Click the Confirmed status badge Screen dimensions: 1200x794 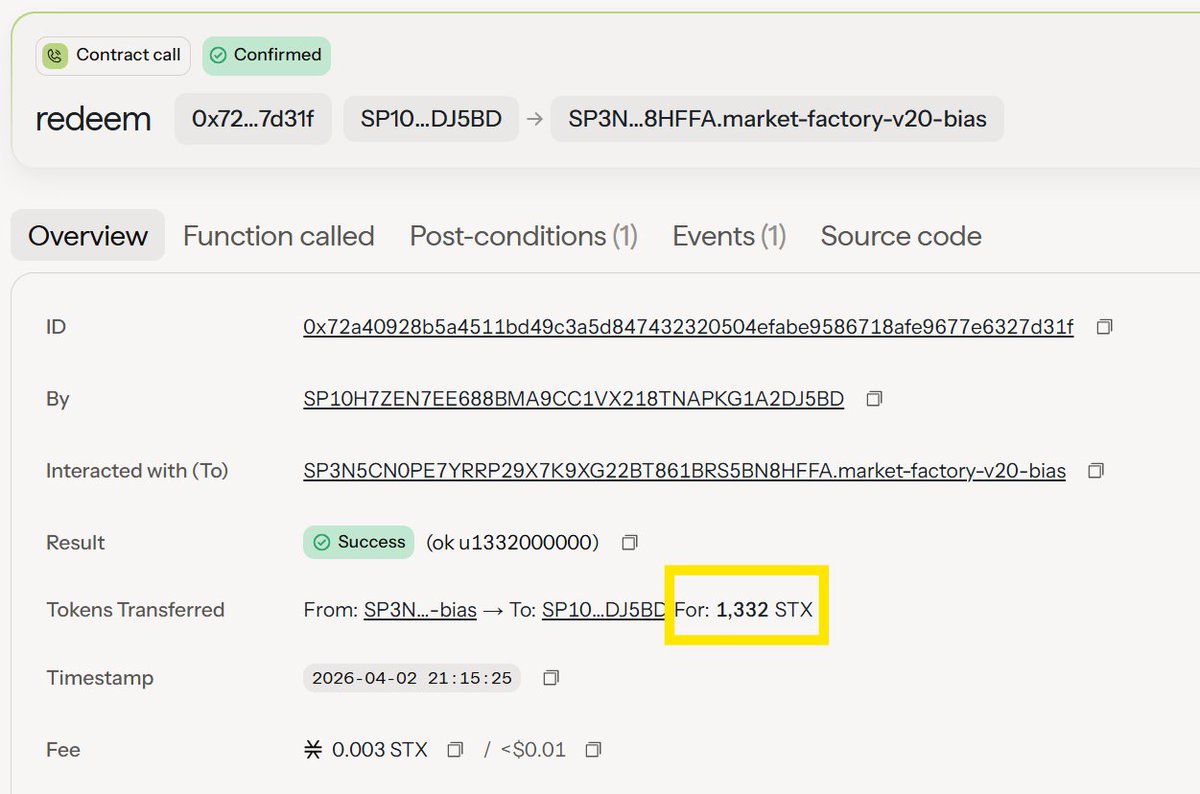coord(266,55)
